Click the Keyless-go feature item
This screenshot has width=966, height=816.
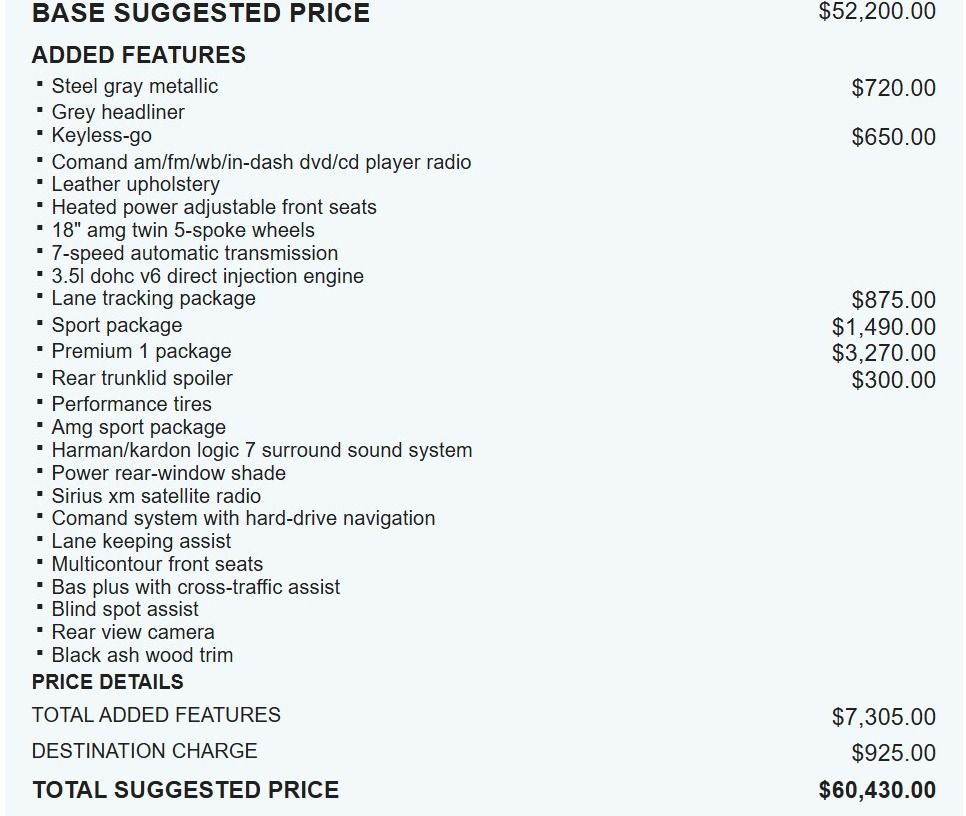tap(101, 136)
